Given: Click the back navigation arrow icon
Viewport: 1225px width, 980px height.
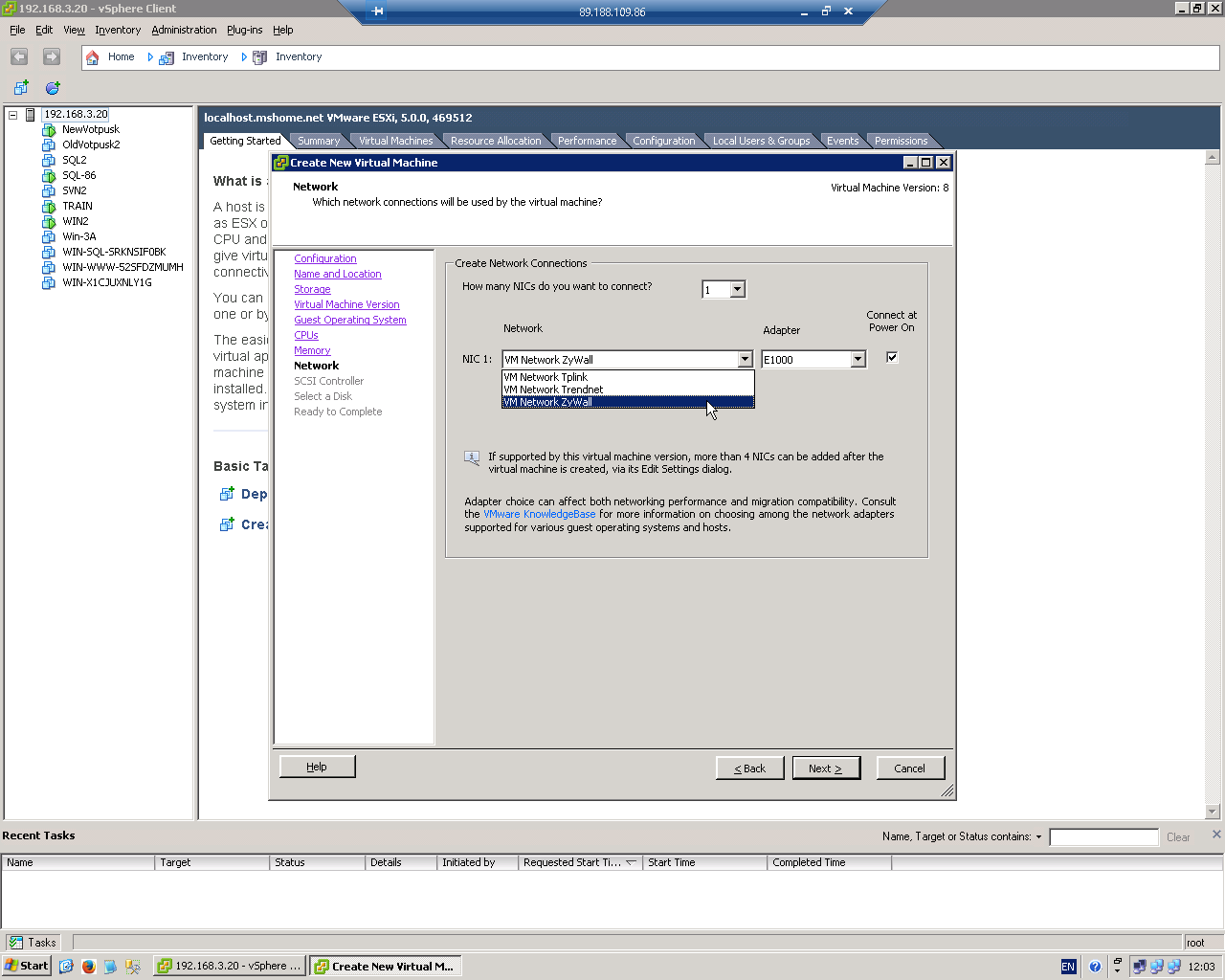Looking at the screenshot, I should [19, 57].
